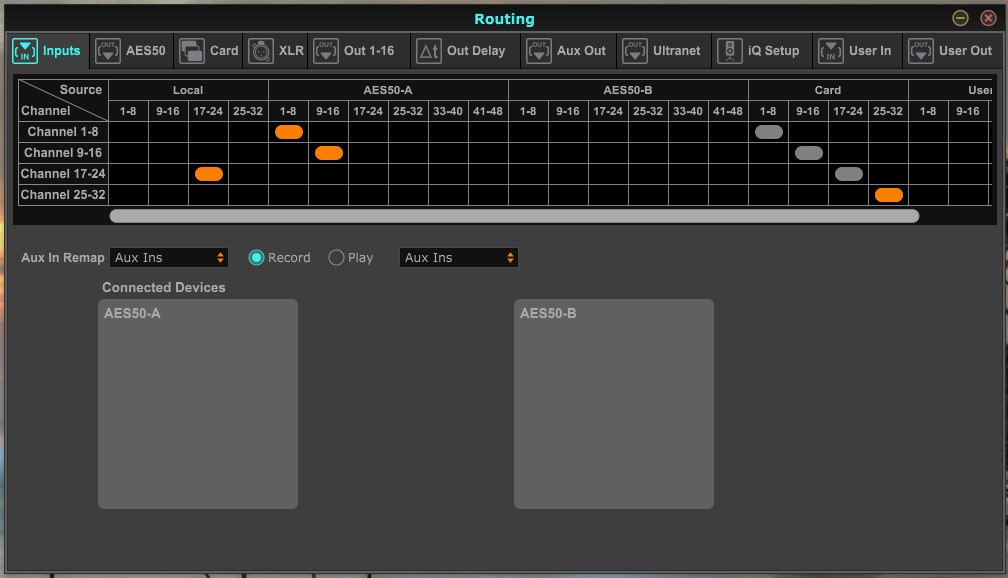Click the AES50-B source header
This screenshot has height=578, width=1008.
coord(628,90)
